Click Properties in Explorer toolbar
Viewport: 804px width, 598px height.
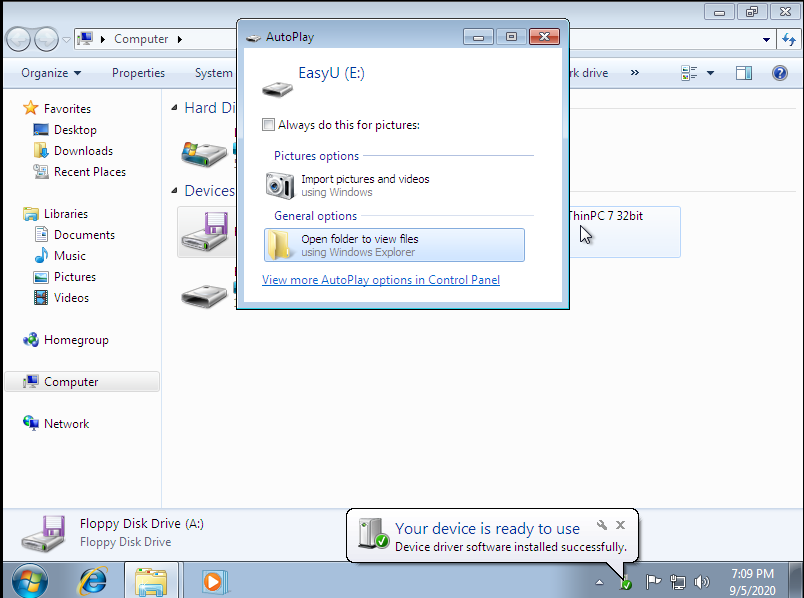coord(138,73)
